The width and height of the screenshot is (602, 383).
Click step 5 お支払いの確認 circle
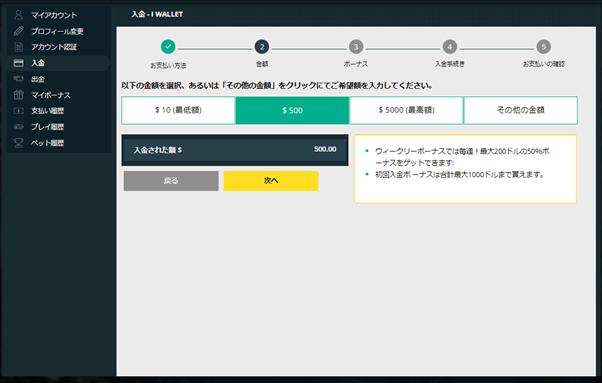[543, 47]
